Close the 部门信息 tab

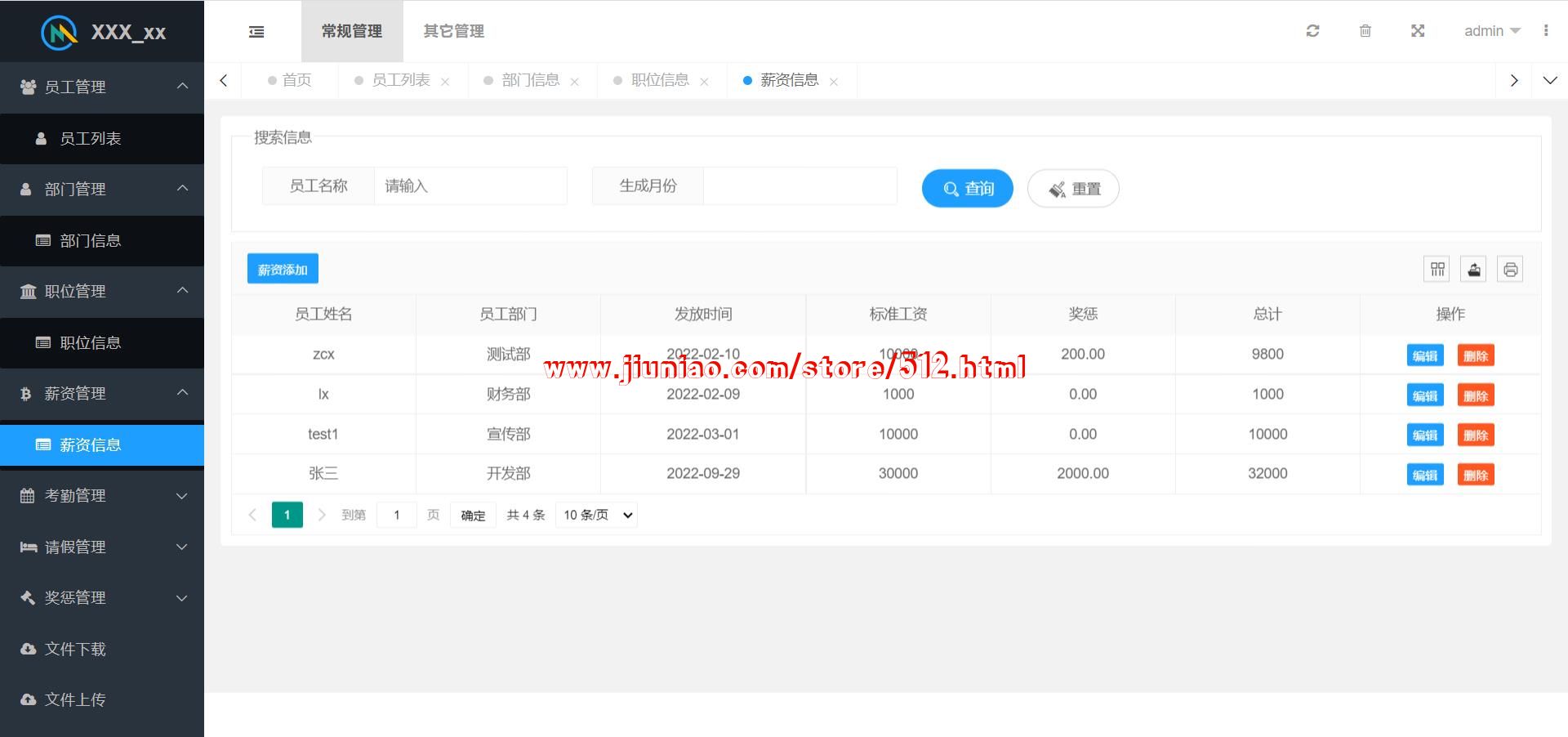575,82
